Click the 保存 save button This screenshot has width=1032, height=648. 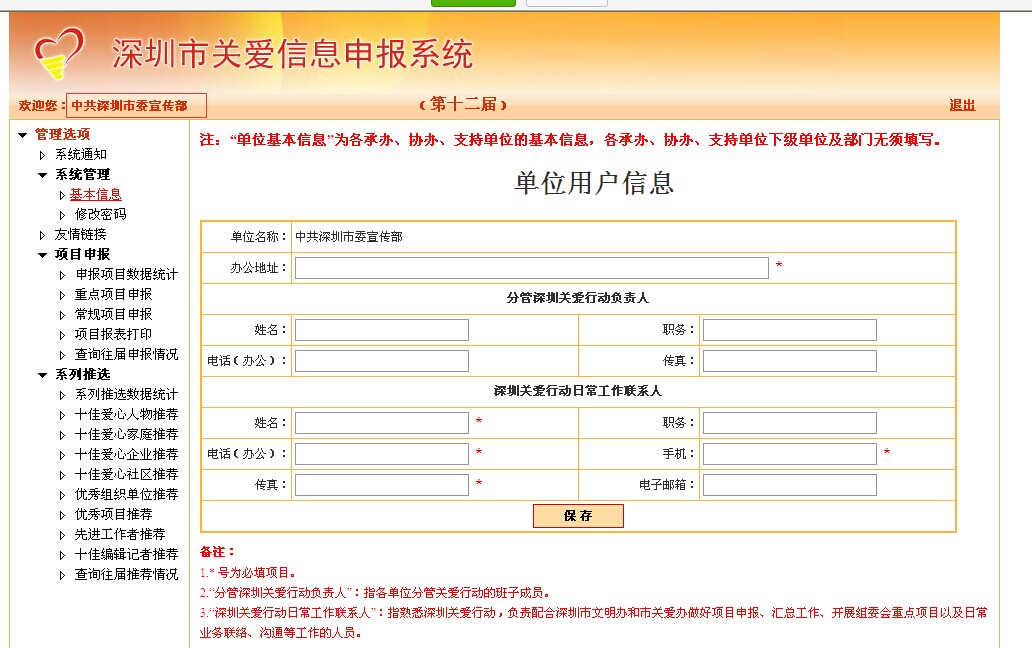tap(578, 516)
